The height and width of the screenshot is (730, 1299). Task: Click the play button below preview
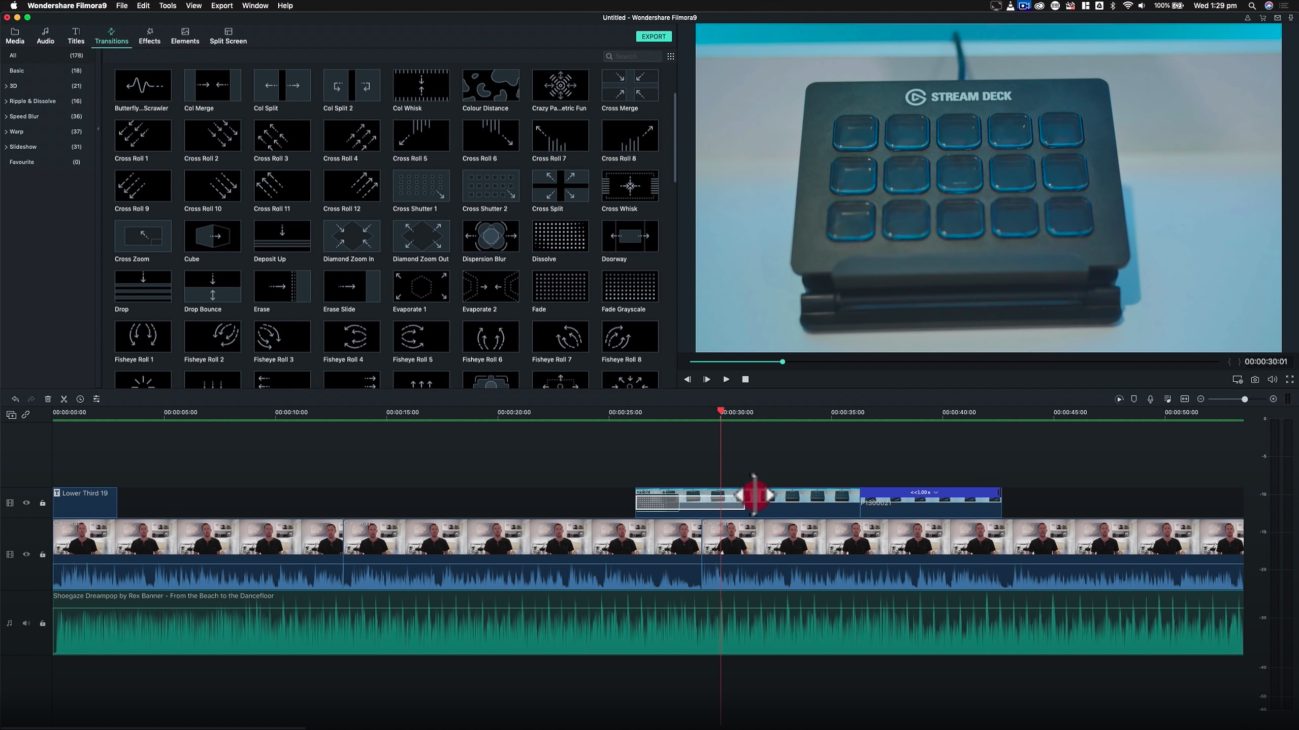click(x=726, y=379)
